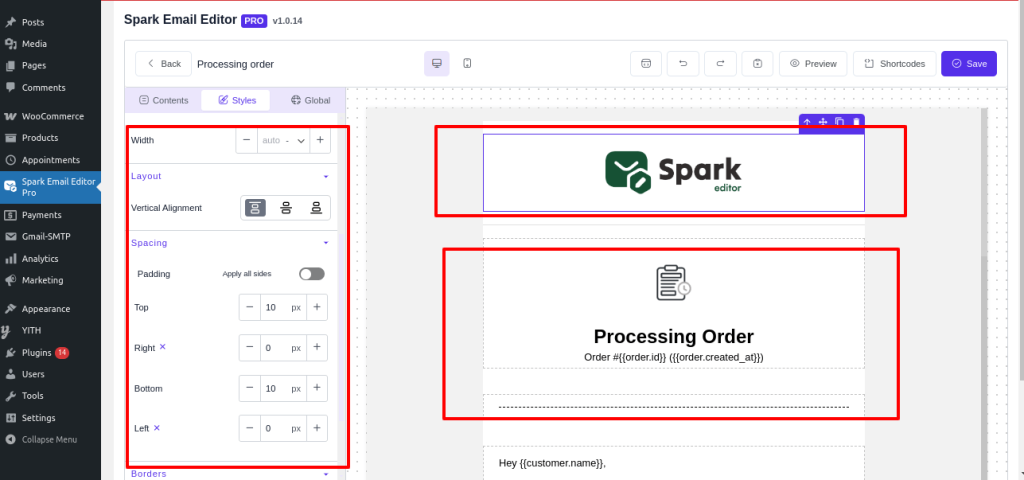
Task: Expand the Borders section
Action: tap(326, 474)
